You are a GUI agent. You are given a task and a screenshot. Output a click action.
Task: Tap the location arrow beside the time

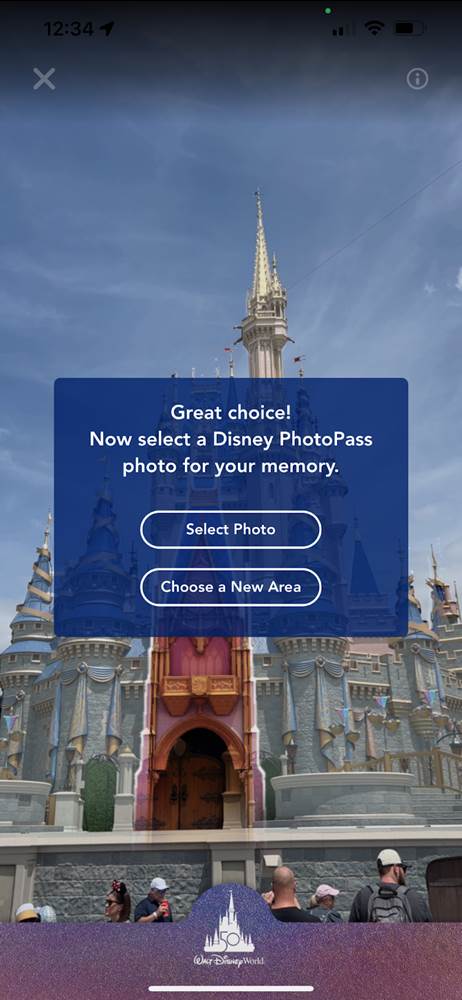[x=107, y=29]
